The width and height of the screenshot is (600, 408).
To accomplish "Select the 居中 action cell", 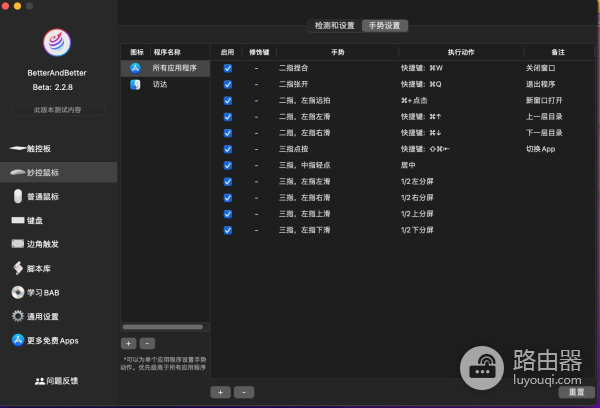I will [408, 165].
